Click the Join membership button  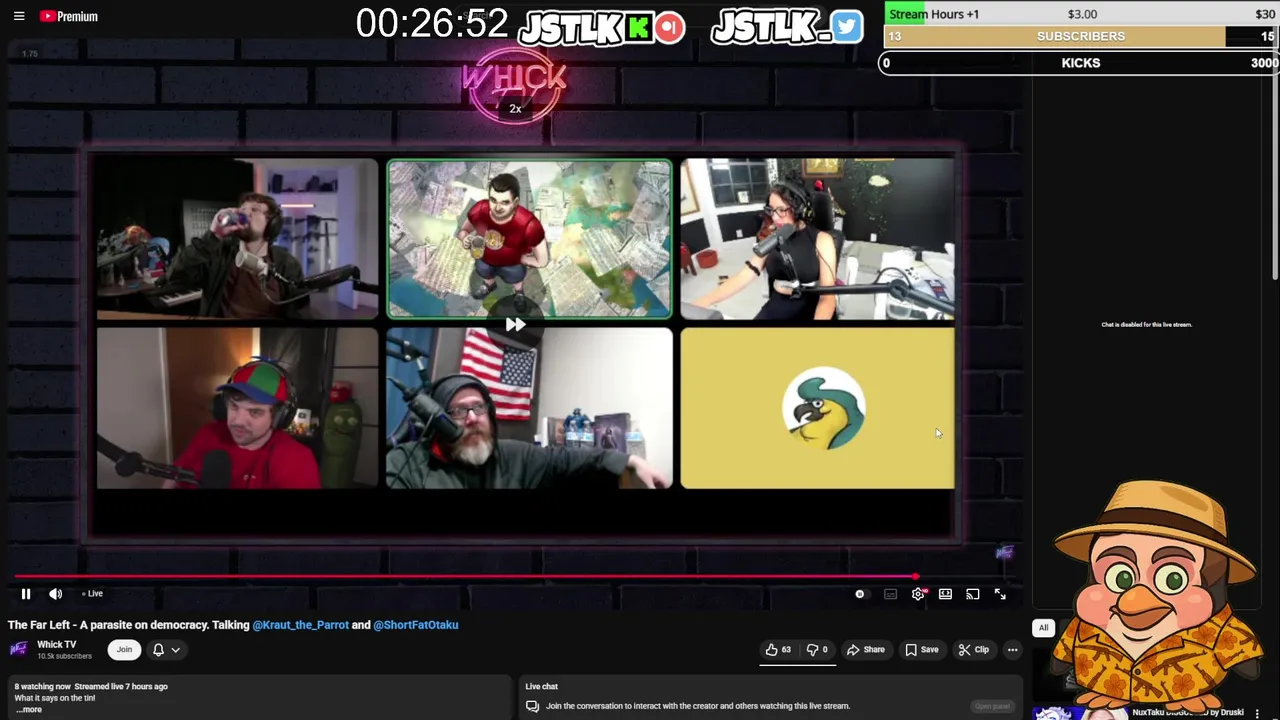coord(124,650)
